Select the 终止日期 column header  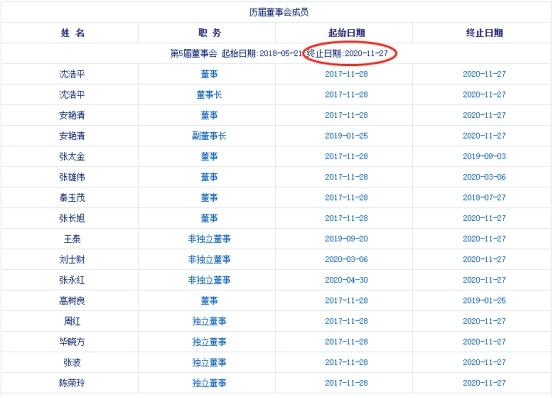coord(484,33)
